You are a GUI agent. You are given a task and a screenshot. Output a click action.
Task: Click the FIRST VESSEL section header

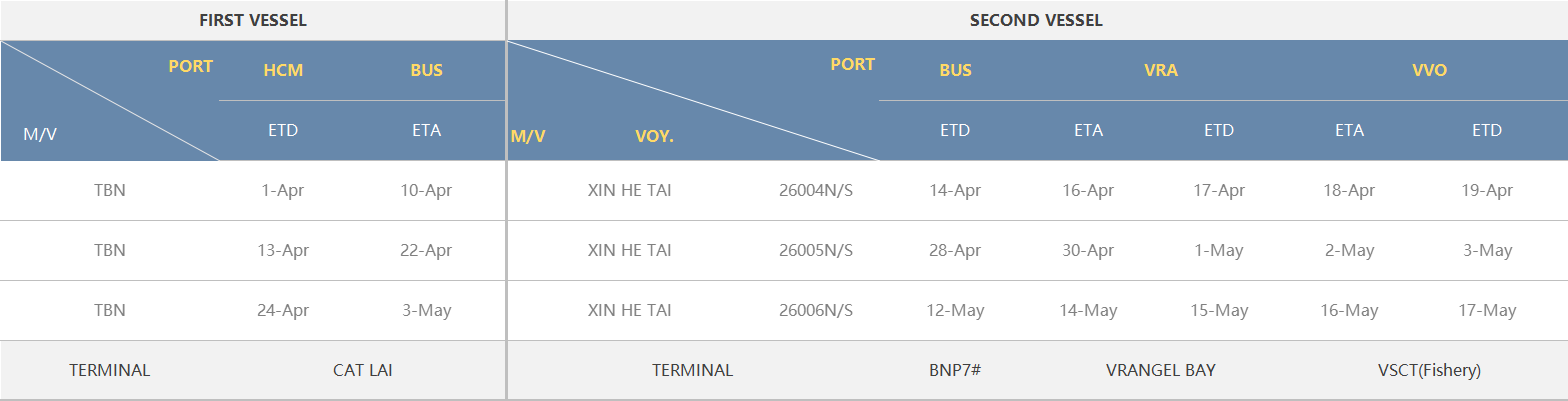point(253,20)
